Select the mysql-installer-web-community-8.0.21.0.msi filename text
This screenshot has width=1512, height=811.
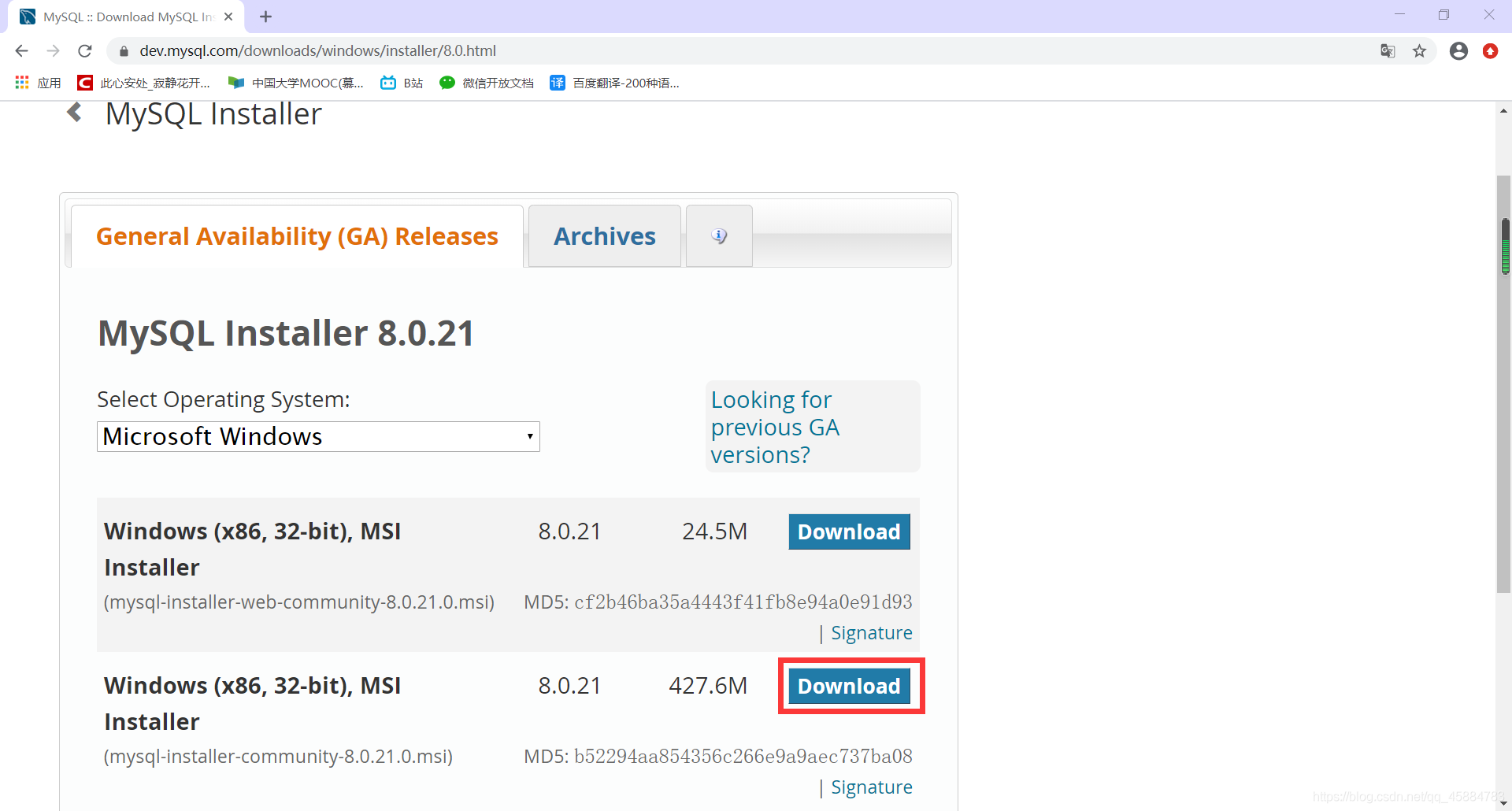tap(299, 602)
